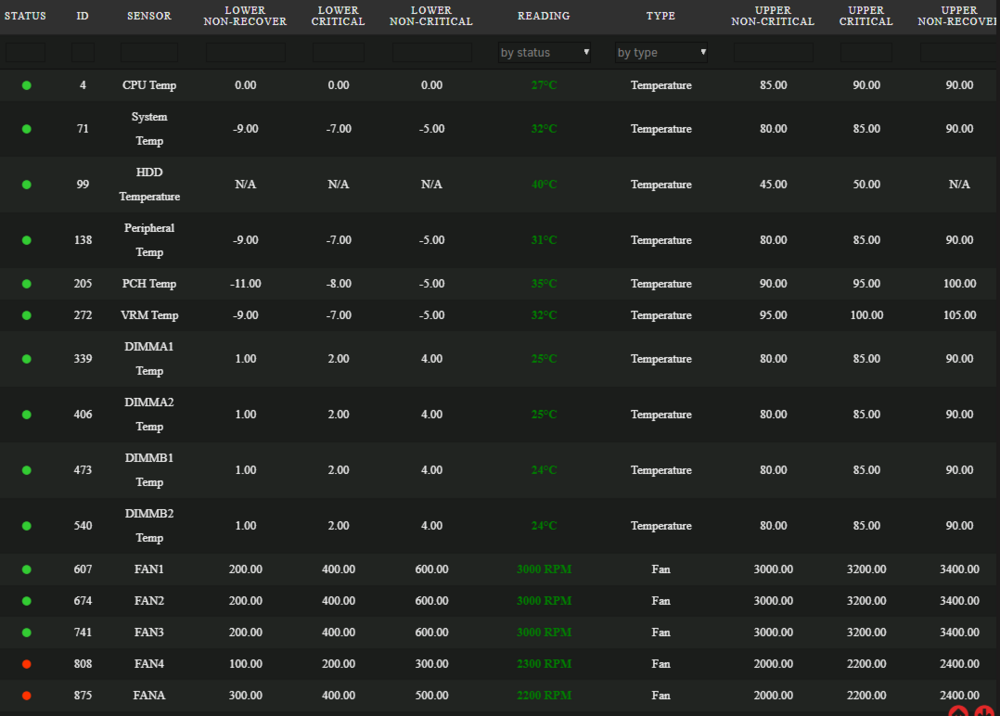Select the 'CPU Temp' sensor name
This screenshot has height=716, width=1000.
[149, 85]
